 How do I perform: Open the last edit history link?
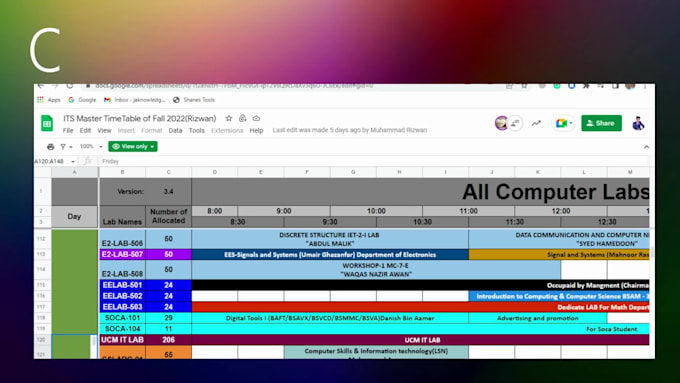pos(350,130)
